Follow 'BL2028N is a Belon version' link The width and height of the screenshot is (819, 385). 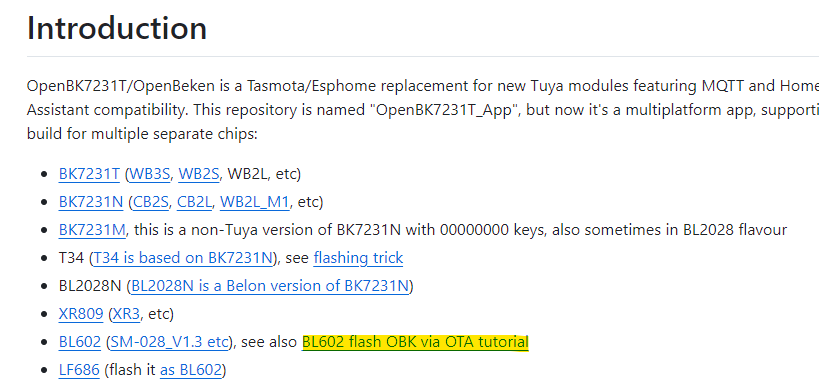click(x=270, y=286)
